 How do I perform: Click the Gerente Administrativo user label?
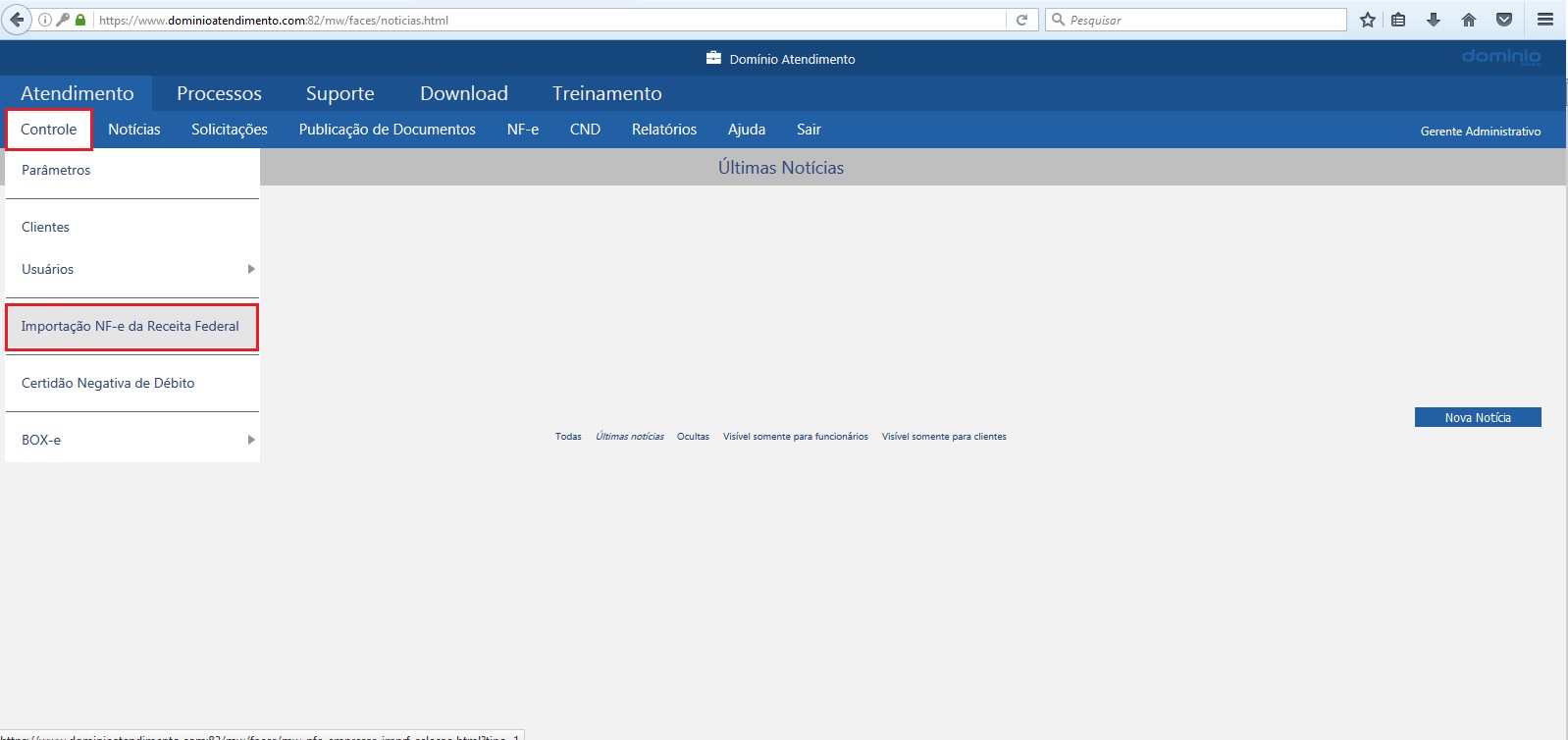(1481, 132)
